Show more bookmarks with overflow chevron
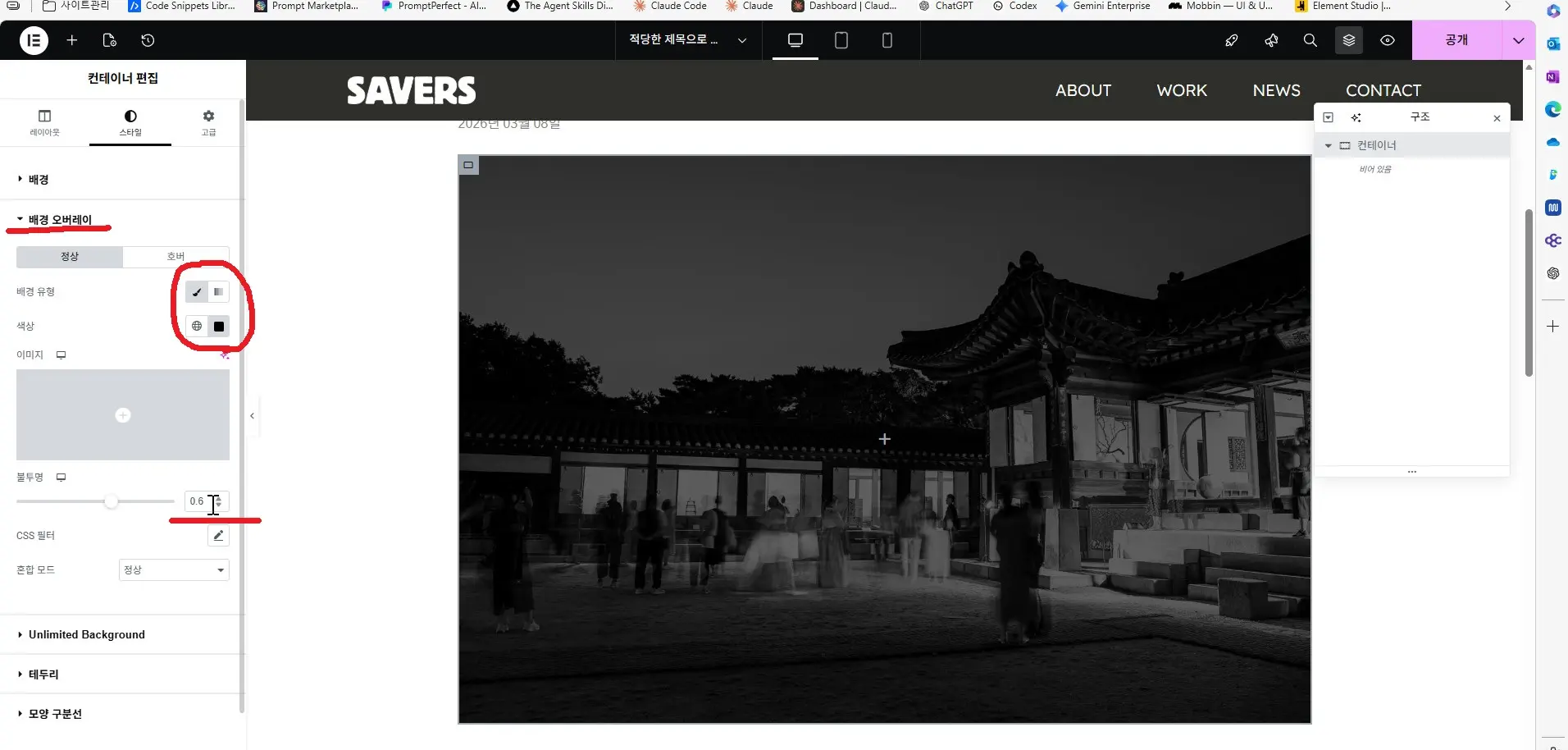The height and width of the screenshot is (750, 1568). click(1507, 6)
